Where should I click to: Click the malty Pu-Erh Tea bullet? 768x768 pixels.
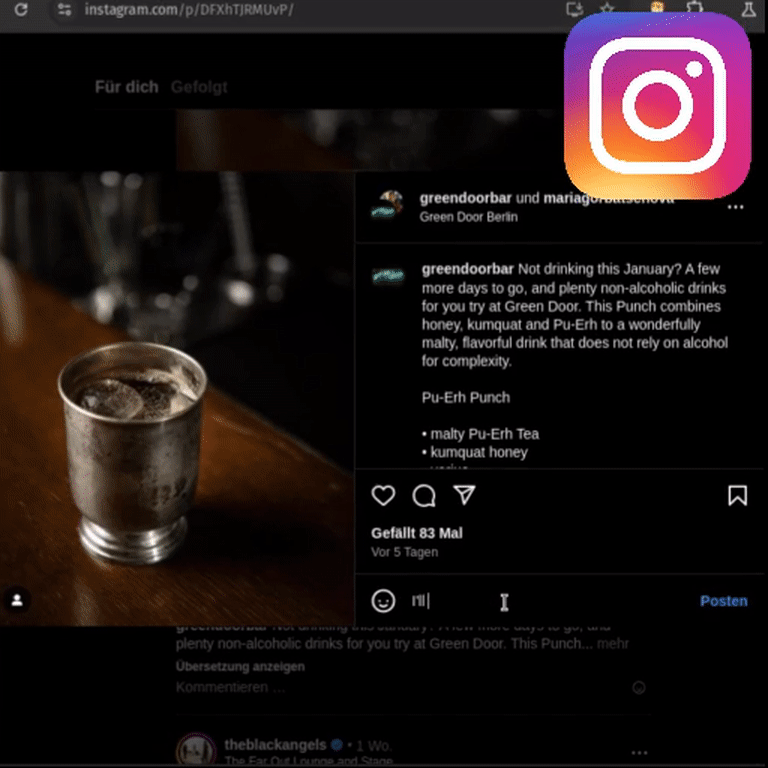[480, 434]
